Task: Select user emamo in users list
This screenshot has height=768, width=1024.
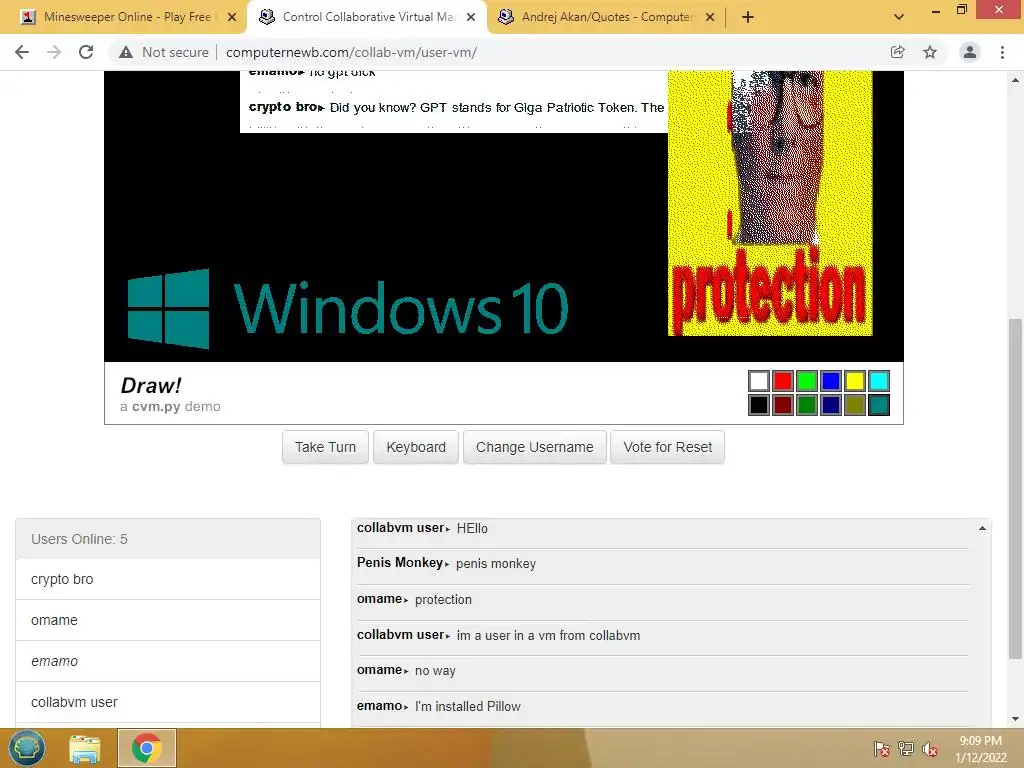Action: pos(168,662)
